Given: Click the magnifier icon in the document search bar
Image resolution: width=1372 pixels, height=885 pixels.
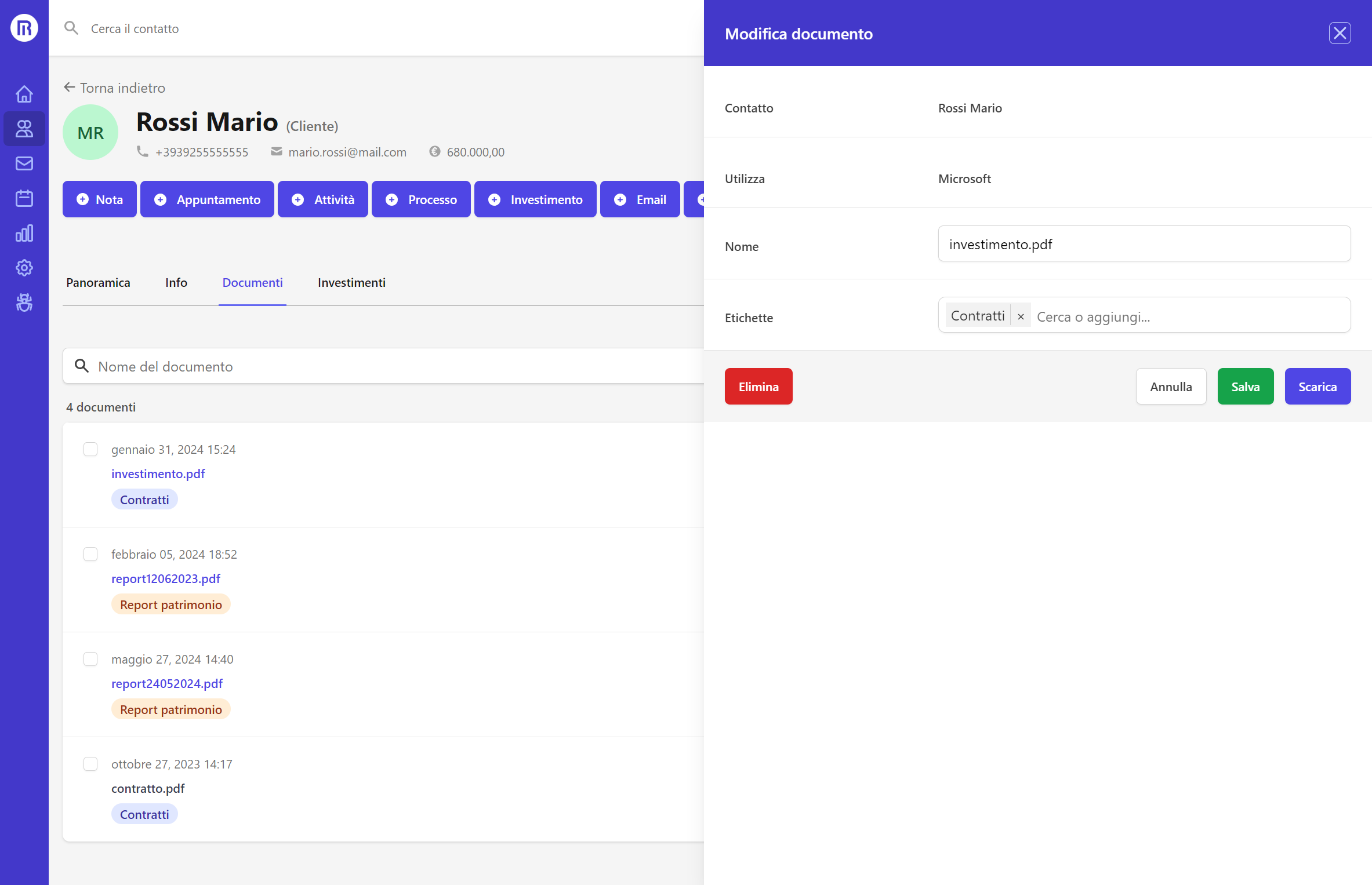Looking at the screenshot, I should click(82, 366).
